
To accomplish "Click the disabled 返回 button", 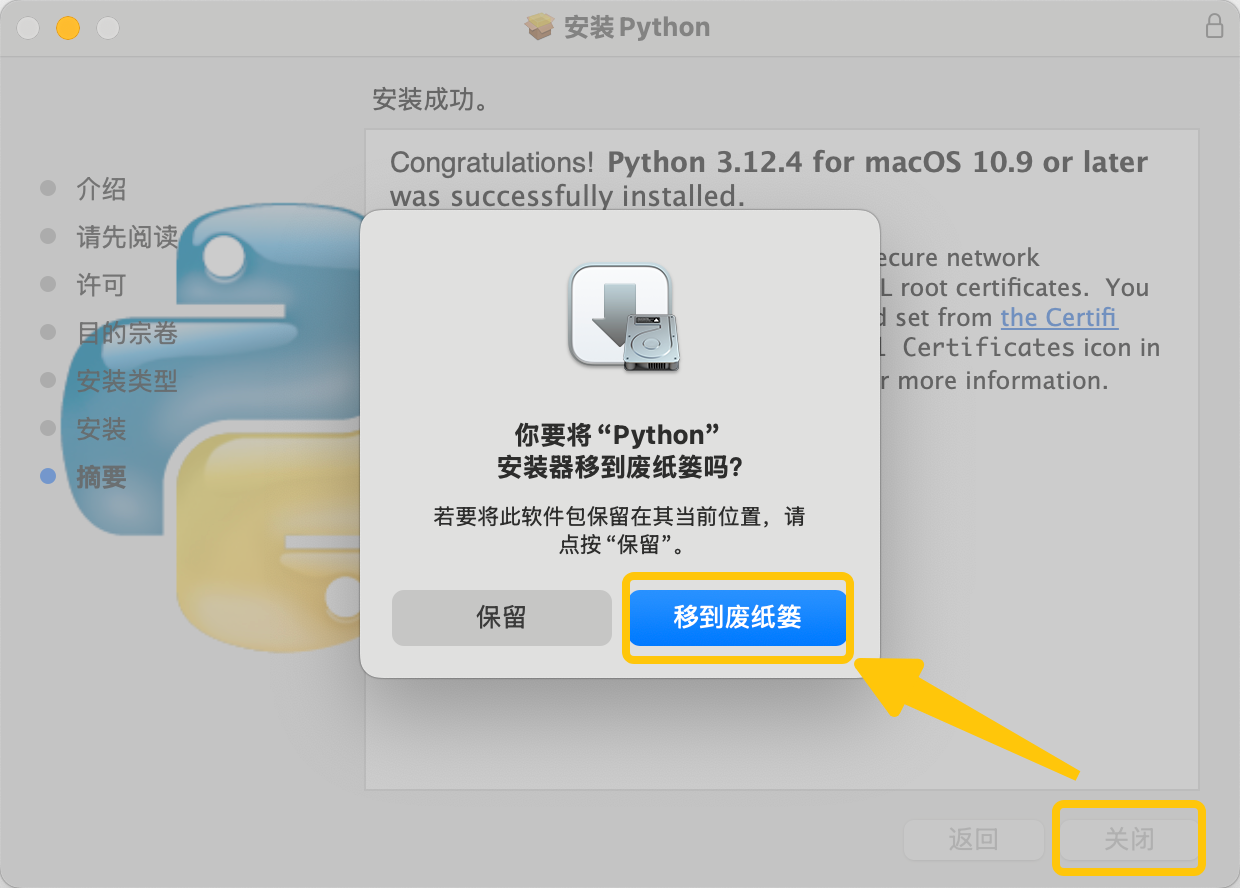I will tap(973, 839).
